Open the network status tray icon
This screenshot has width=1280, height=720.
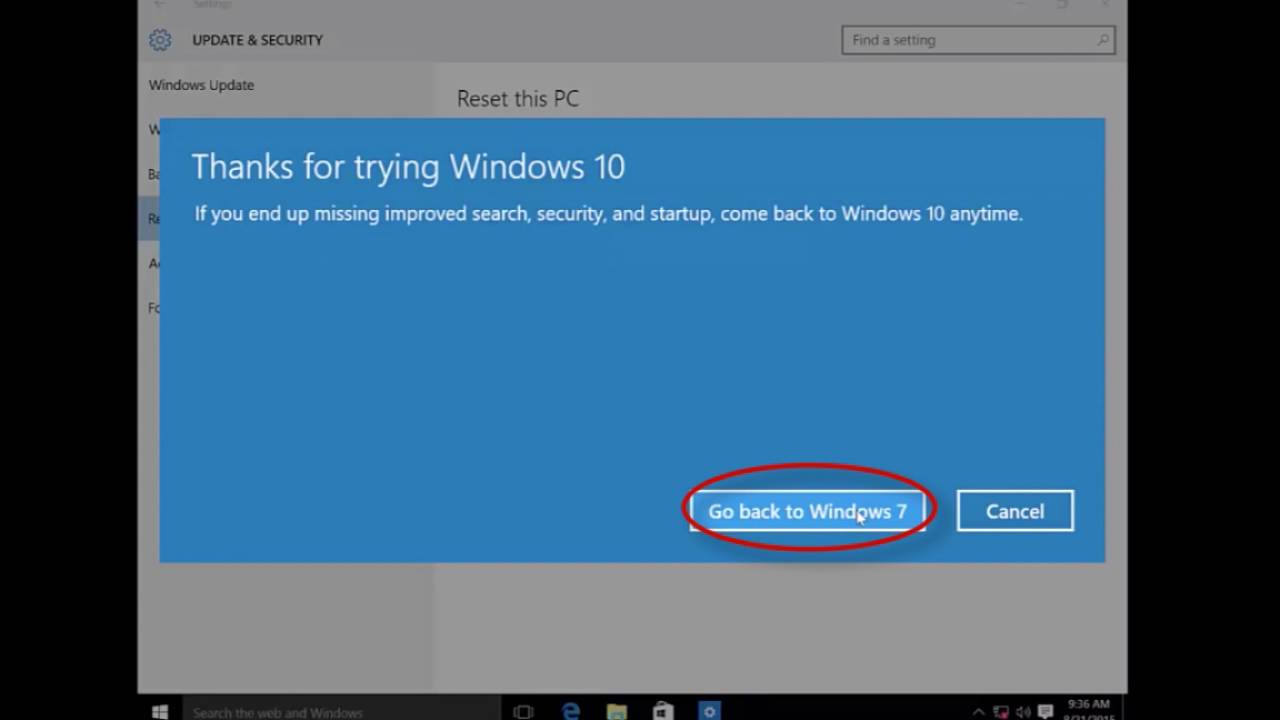[x=1001, y=712]
